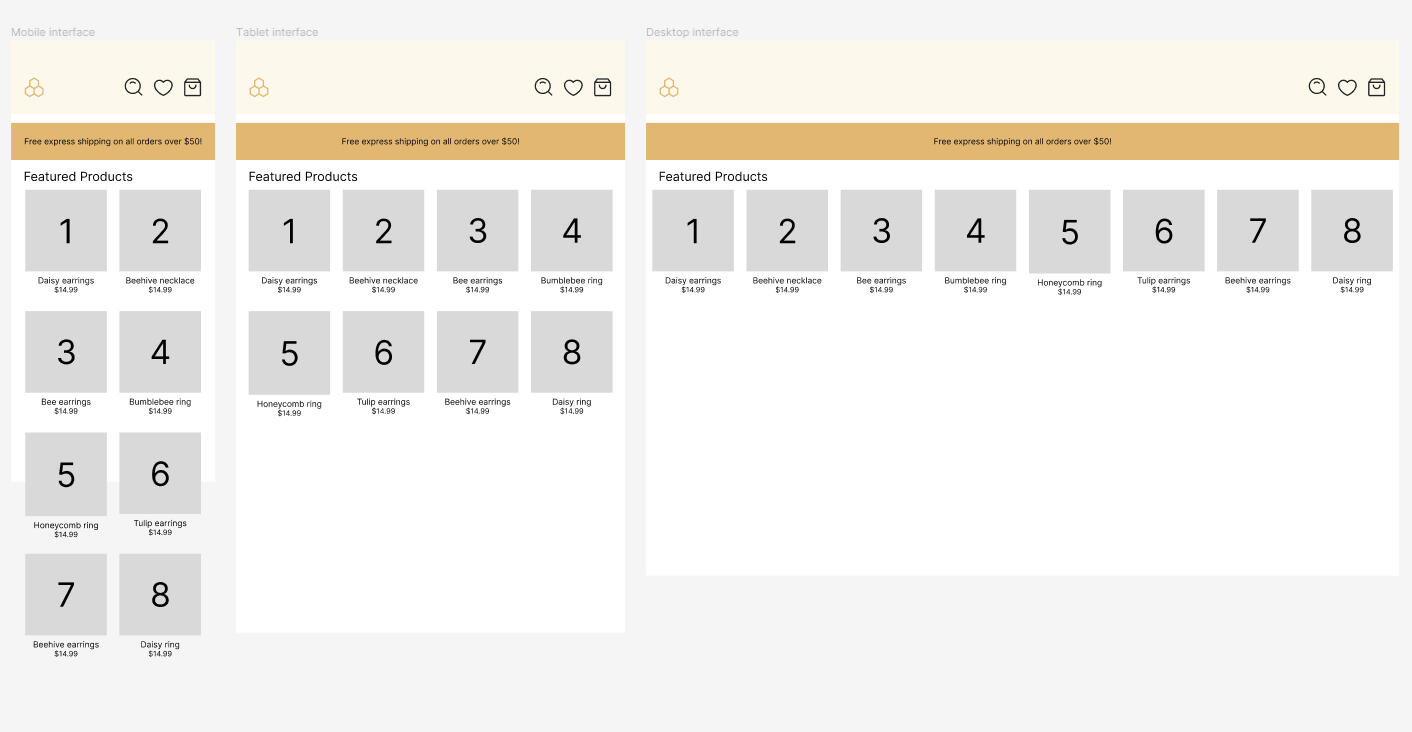Click the heart wishlist icon in Mobile header
Viewport: 1412px width, 732px height.
point(163,88)
